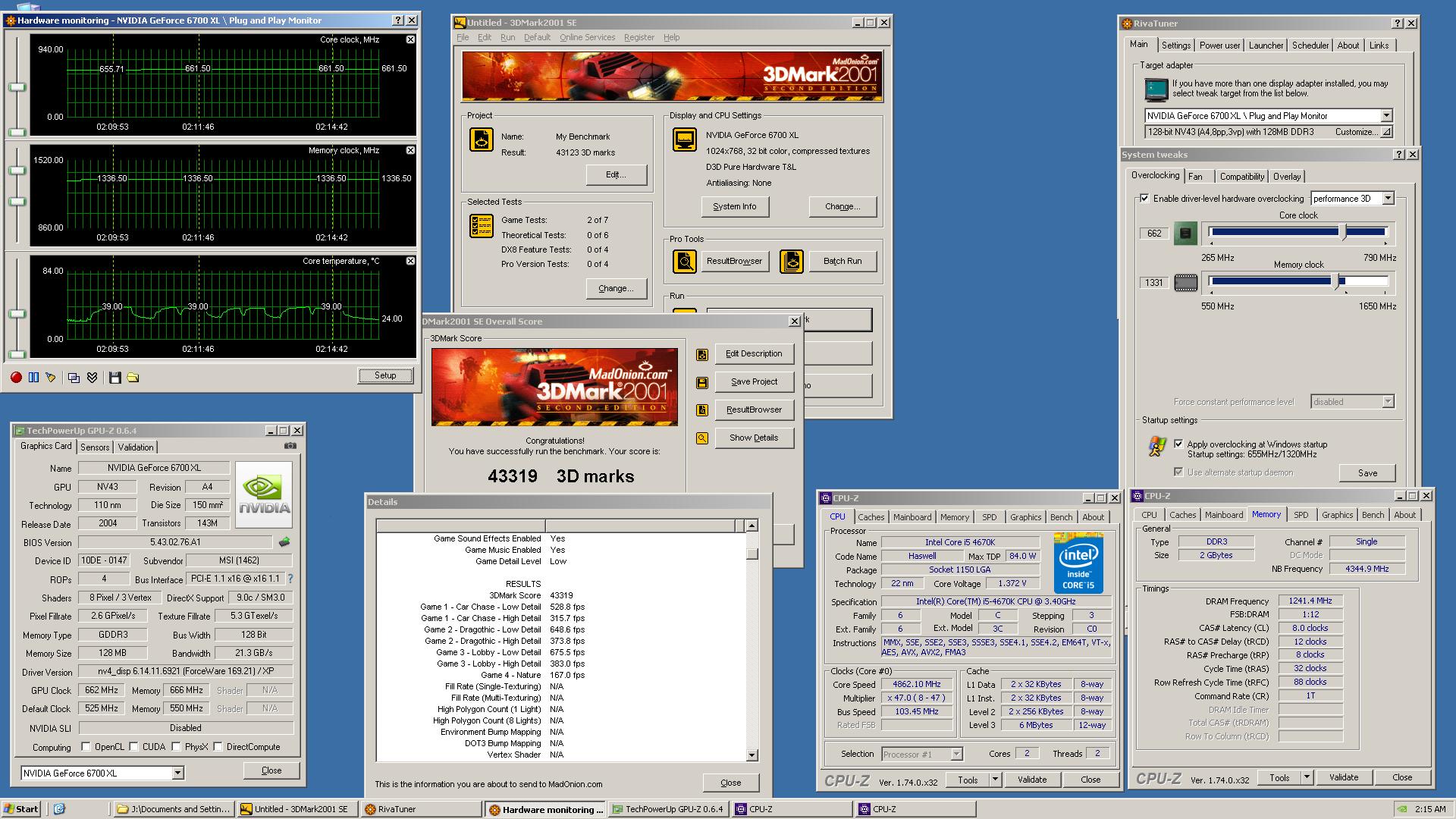1456x819 pixels.
Task: Click the Bus Interface question mark in GPU-Z
Action: (x=290, y=579)
